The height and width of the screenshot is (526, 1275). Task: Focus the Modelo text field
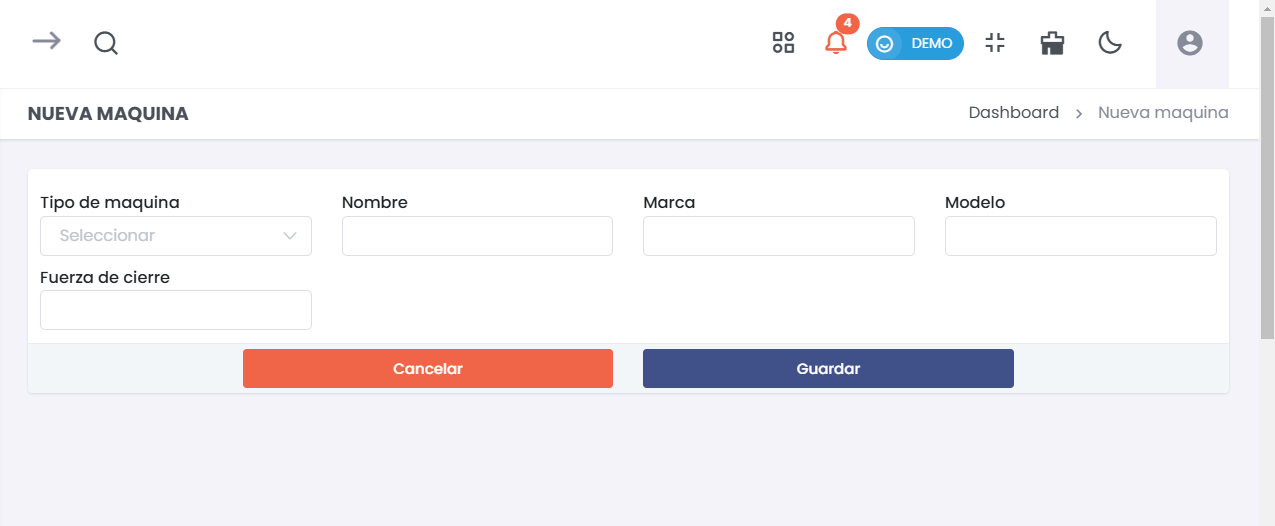pos(1080,236)
